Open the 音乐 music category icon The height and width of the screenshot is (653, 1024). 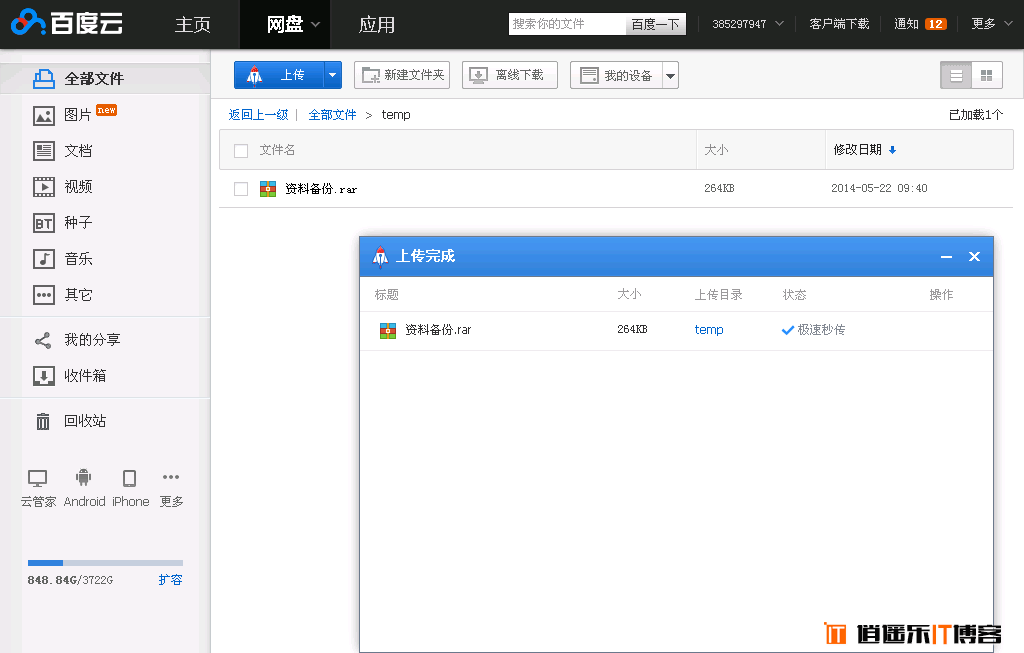tap(44, 259)
